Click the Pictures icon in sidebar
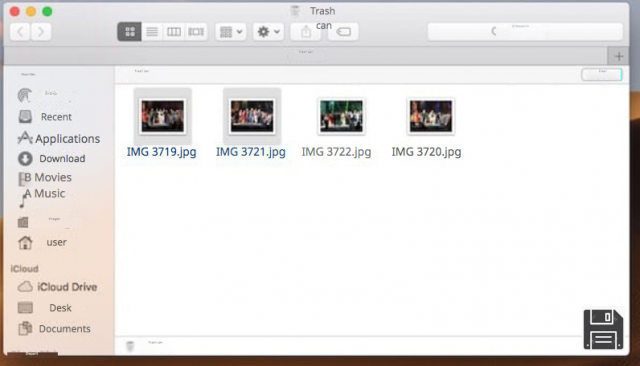The height and width of the screenshot is (366, 640). (x=23, y=222)
